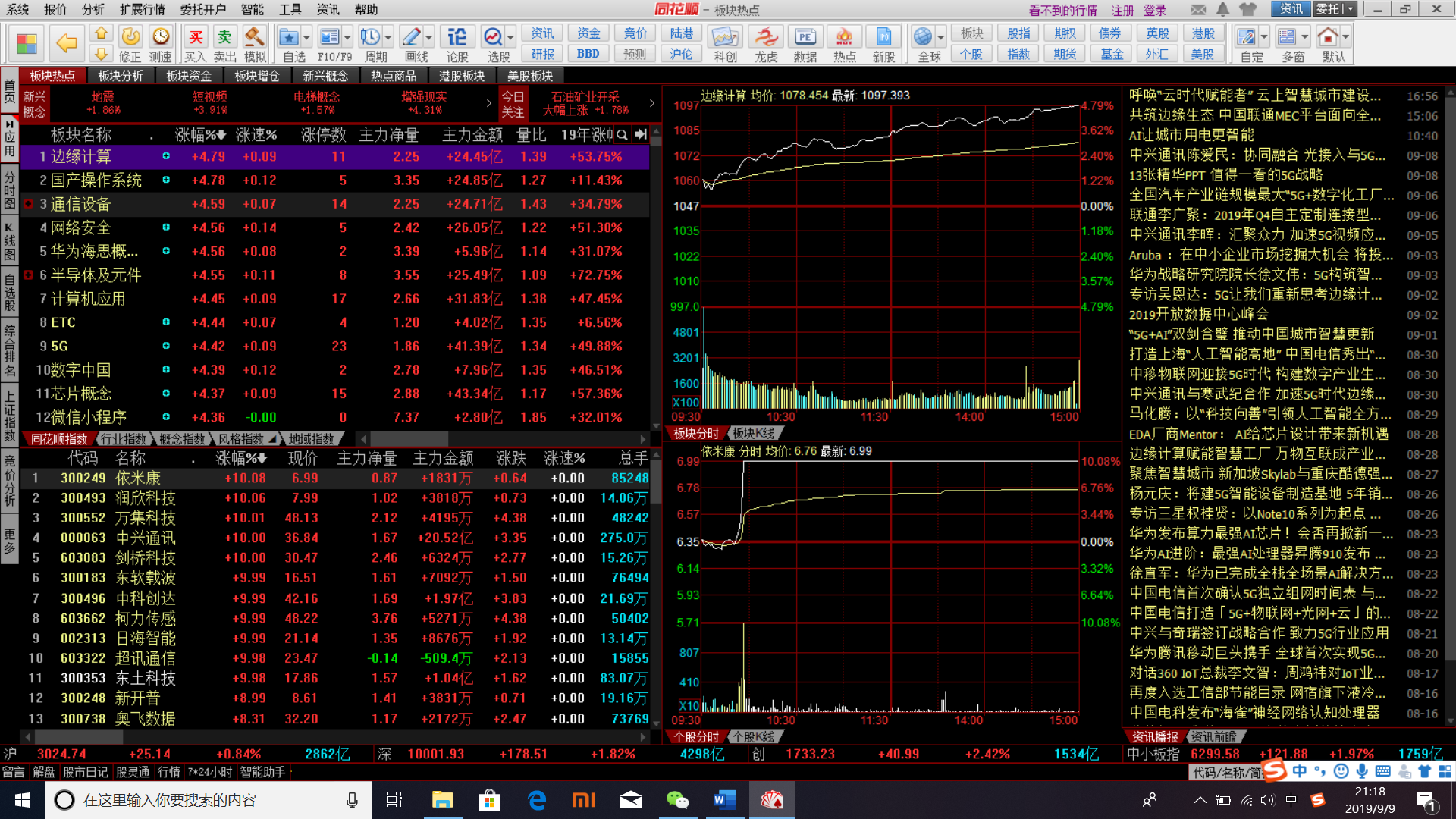Click the 多窗 multi-window icon

coord(1287,37)
